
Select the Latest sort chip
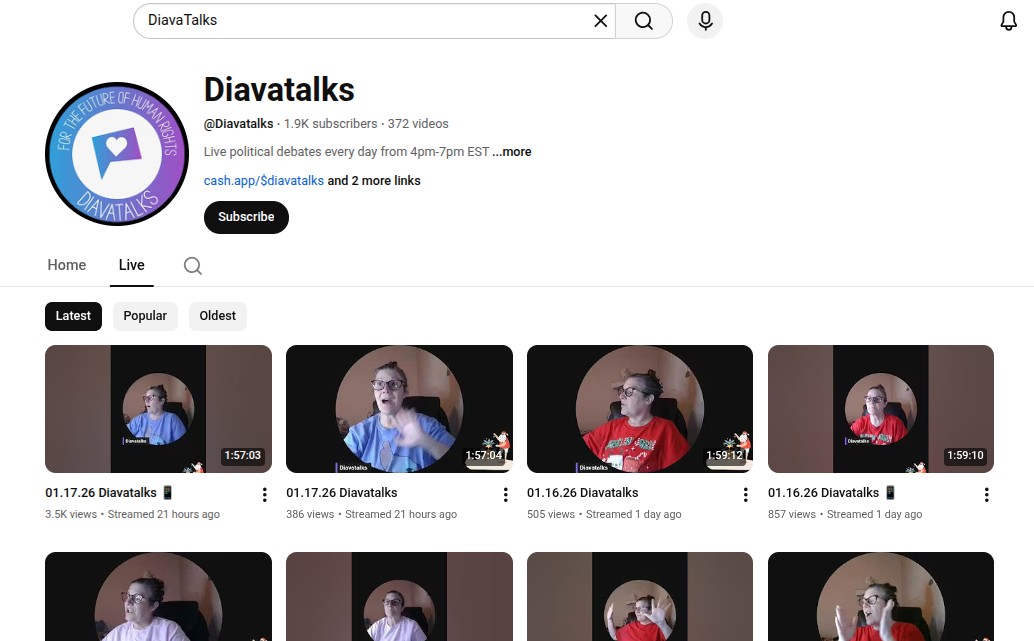point(73,316)
